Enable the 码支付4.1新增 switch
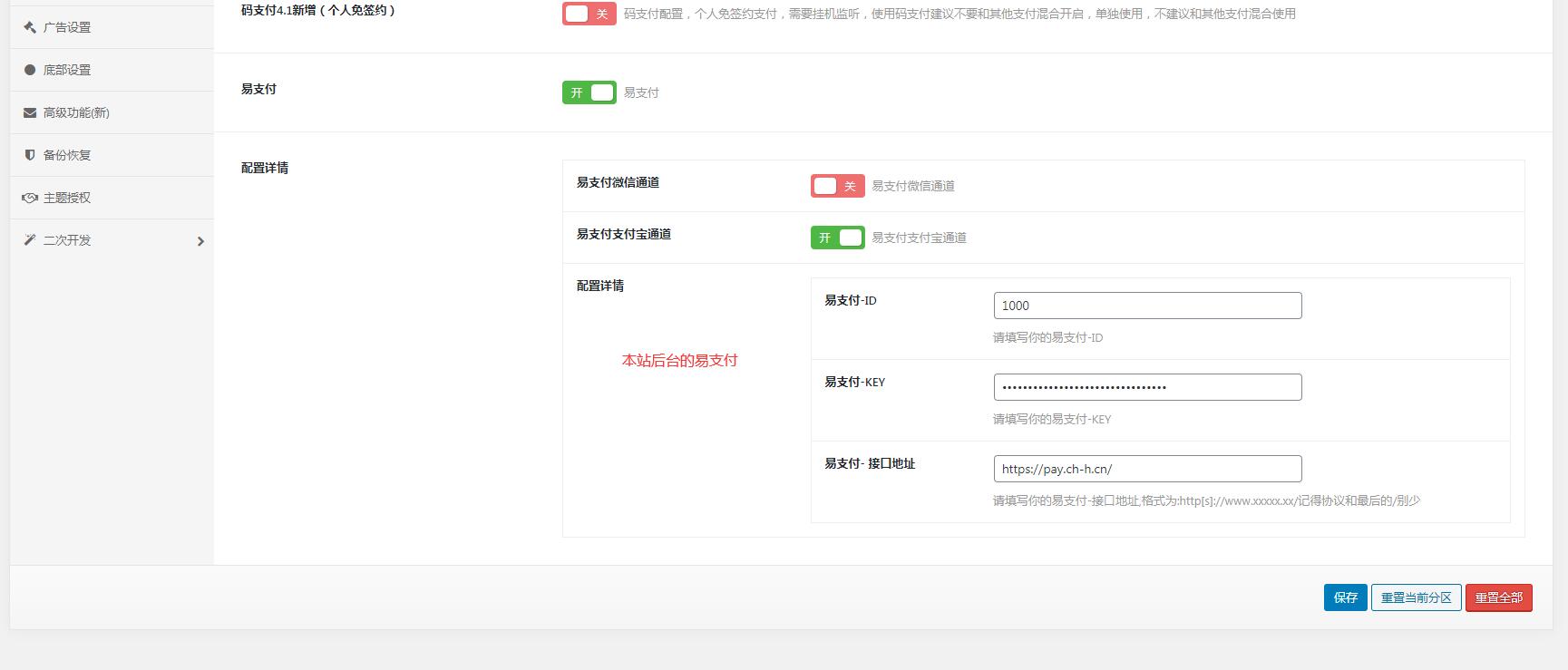This screenshot has width=1568, height=670. pyautogui.click(x=589, y=14)
